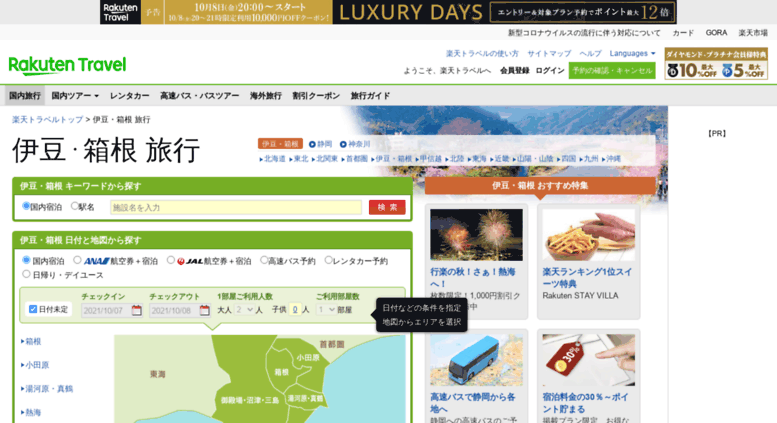Viewport: 777px width, 423px height.
Task: Click the 箱根 region on the map
Action: [x=281, y=371]
